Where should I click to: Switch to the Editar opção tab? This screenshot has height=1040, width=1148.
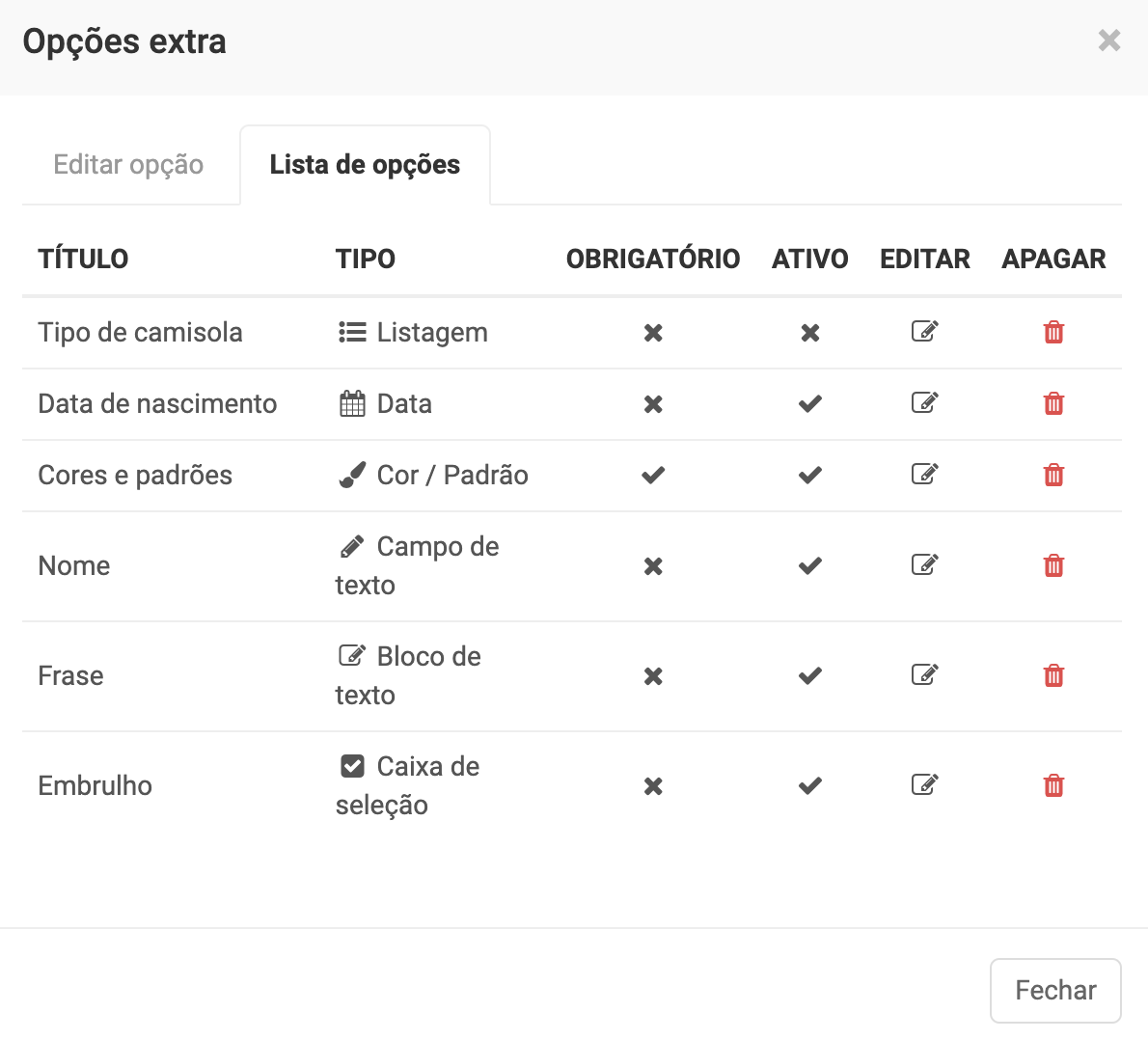click(x=128, y=165)
